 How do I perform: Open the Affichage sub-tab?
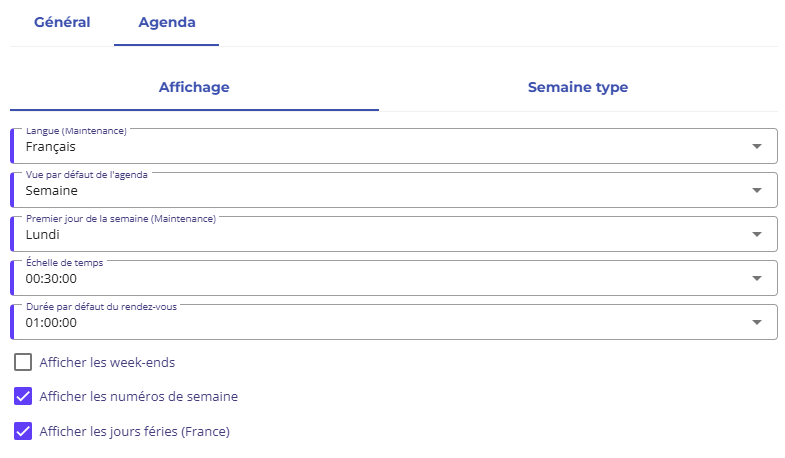tap(194, 87)
